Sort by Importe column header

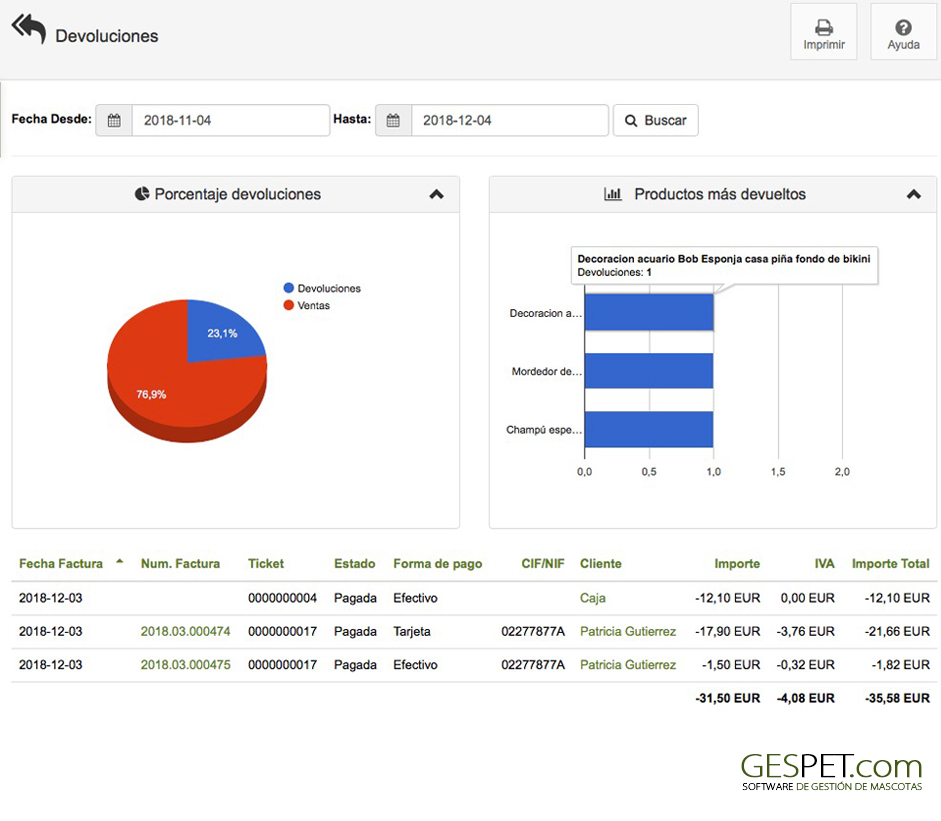coord(737,564)
